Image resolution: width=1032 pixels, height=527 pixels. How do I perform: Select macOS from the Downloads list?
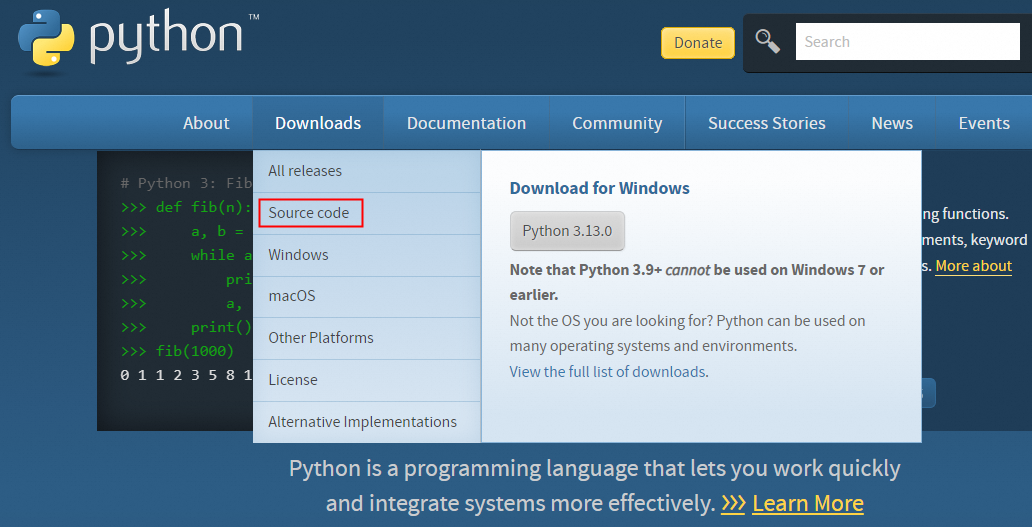pos(292,296)
